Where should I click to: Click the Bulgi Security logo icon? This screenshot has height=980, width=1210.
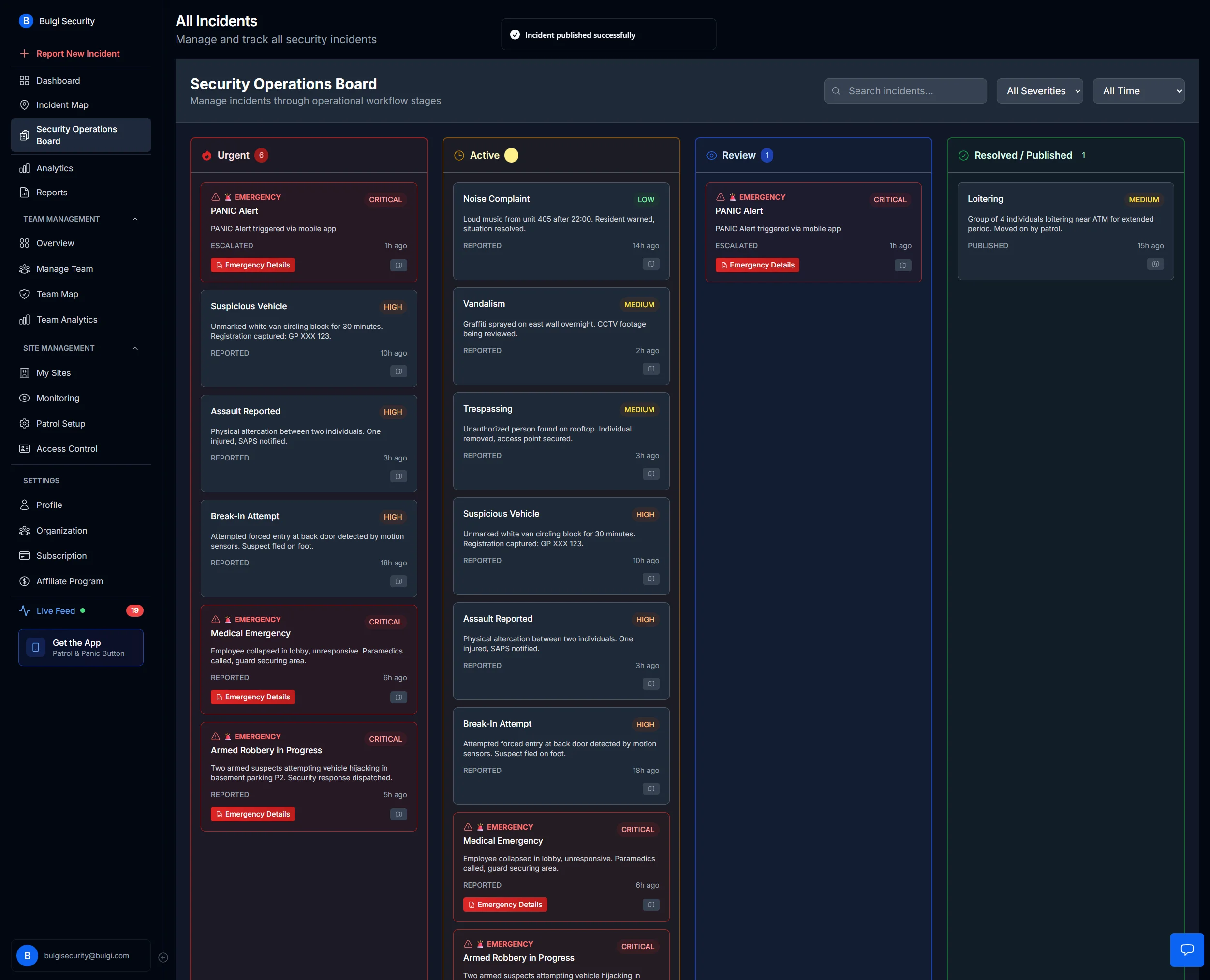[26, 21]
